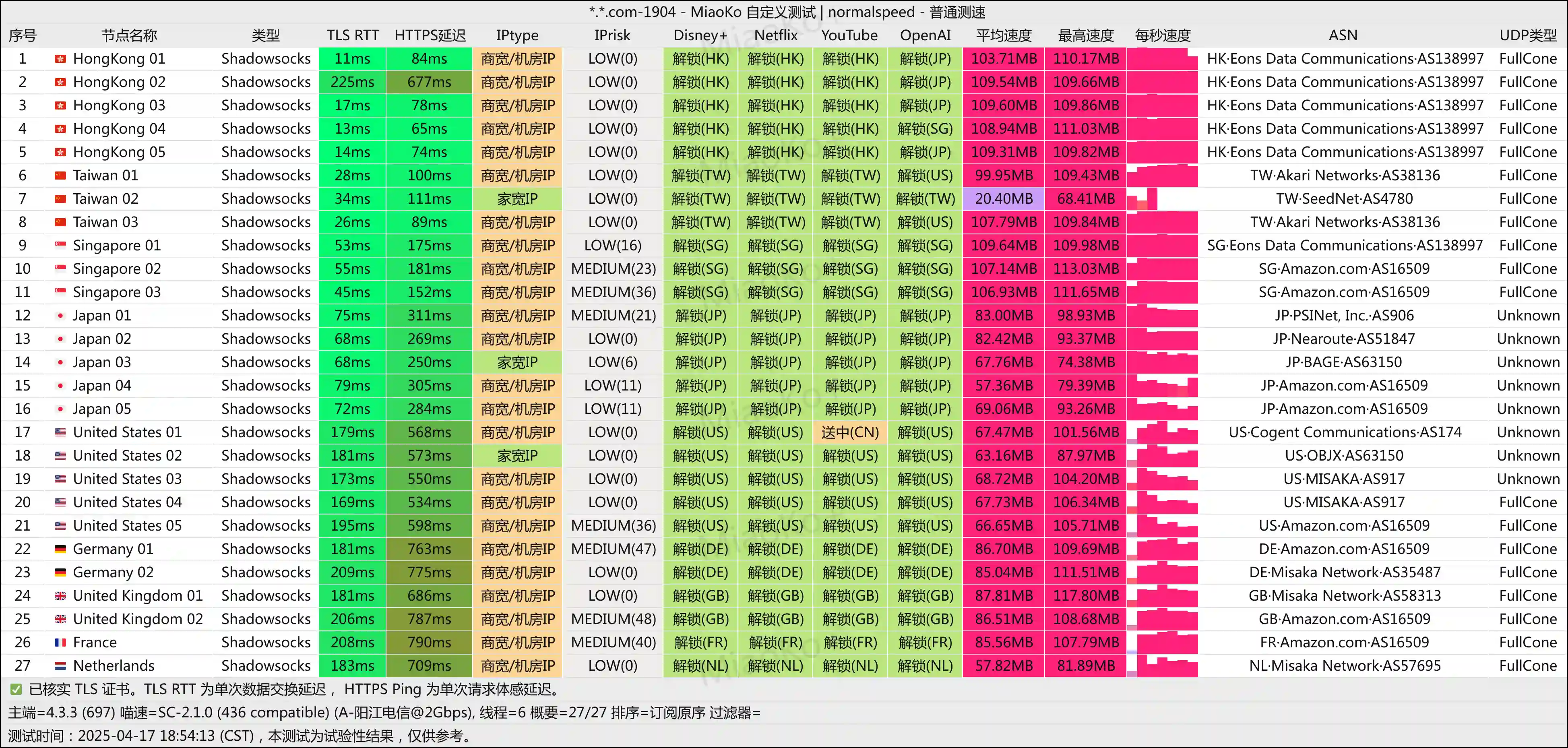Click the Japan flag icon of Japan 04
The width and height of the screenshot is (1568, 748).
pos(60,385)
